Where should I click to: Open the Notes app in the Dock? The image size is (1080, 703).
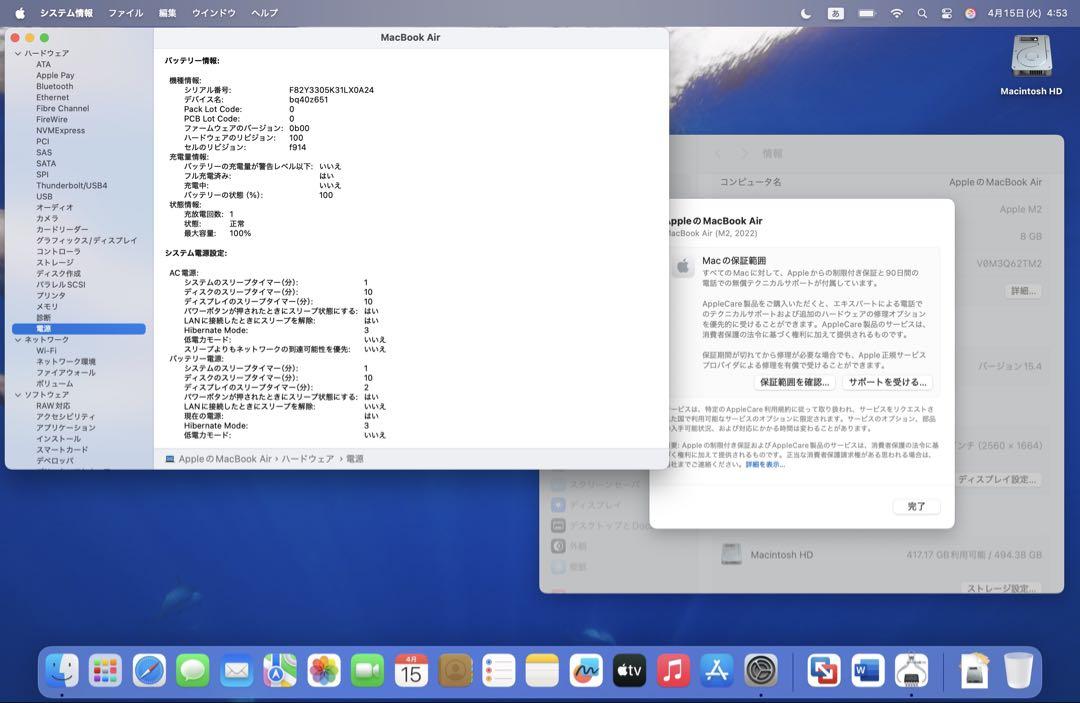[x=543, y=670]
